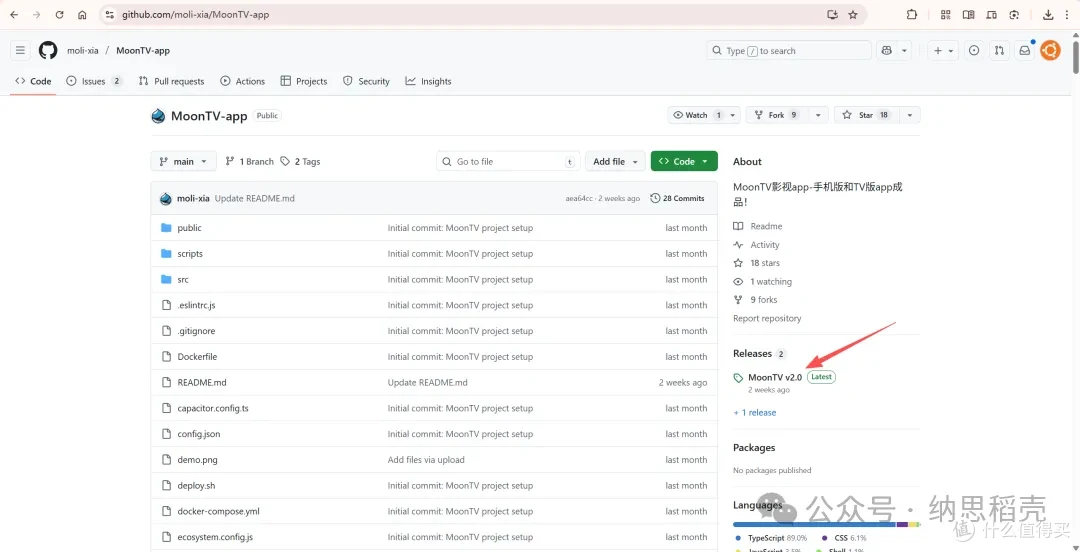Open user profile avatar menu
This screenshot has height=552, width=1080.
click(x=1050, y=50)
